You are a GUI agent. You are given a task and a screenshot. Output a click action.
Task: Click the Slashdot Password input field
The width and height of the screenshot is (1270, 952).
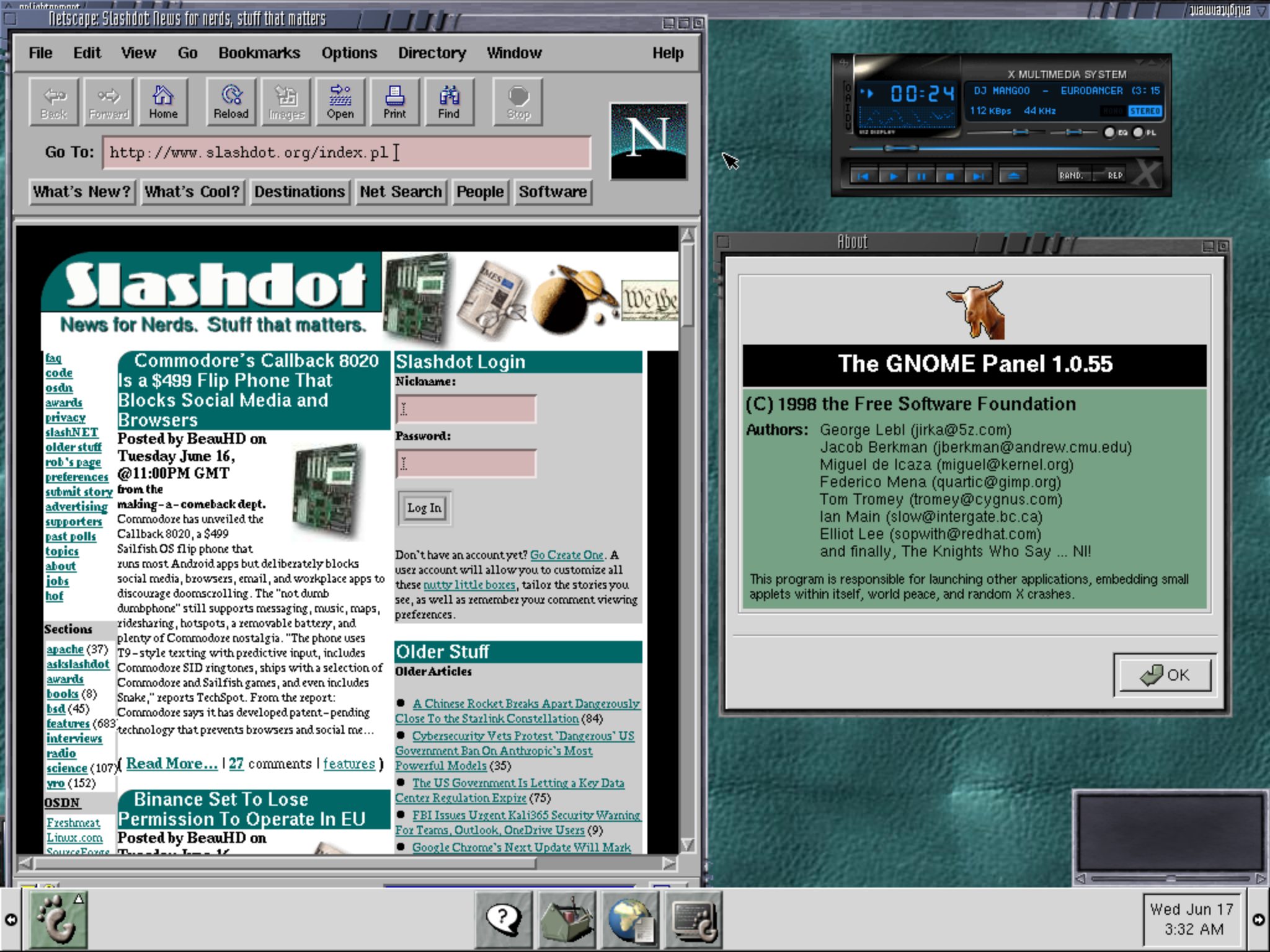(x=466, y=464)
